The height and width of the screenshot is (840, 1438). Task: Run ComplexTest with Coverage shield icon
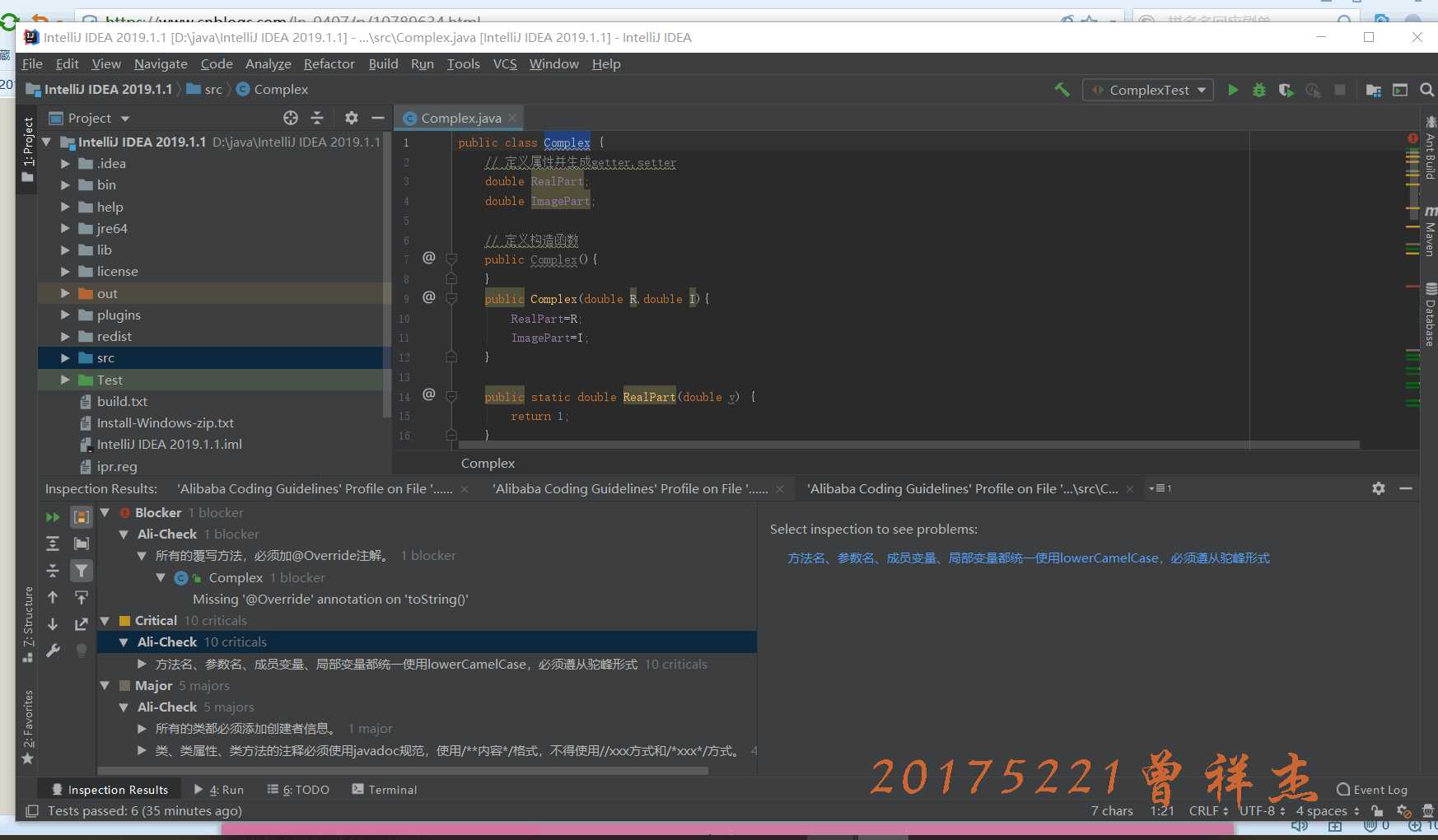pos(1286,90)
